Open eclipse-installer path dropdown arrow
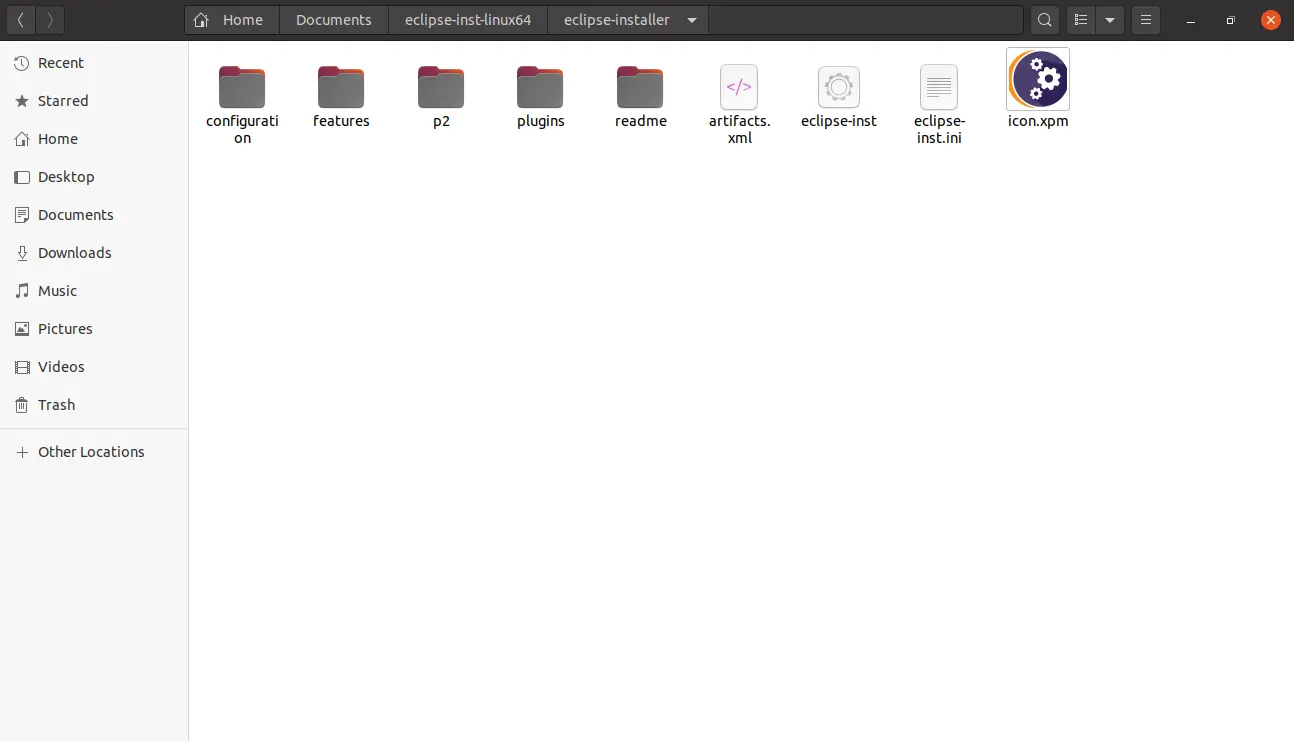Viewport: 1294px width, 741px height. [x=692, y=20]
